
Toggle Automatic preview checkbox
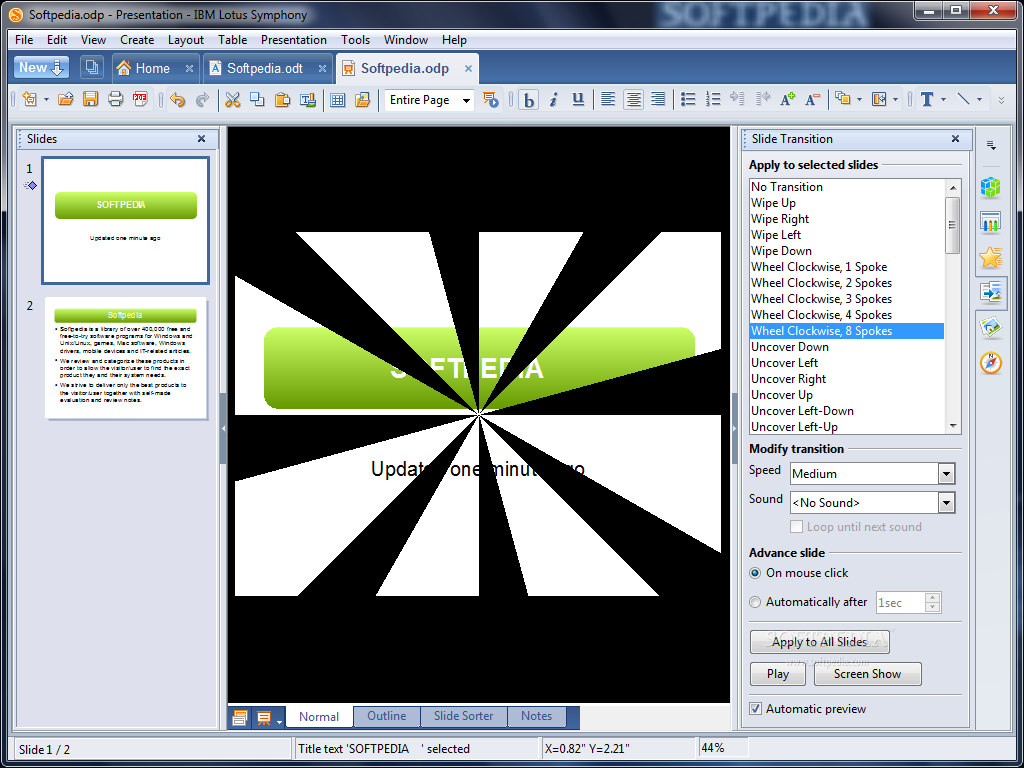pyautogui.click(x=756, y=709)
